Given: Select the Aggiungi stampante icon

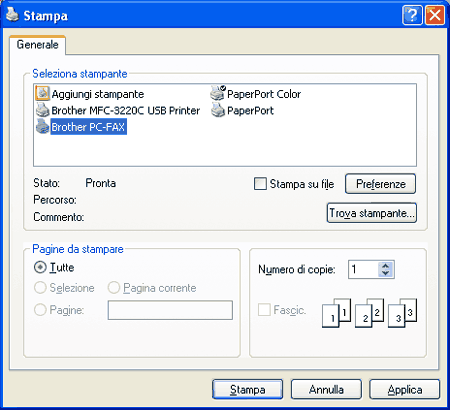Looking at the screenshot, I should click(x=43, y=93).
